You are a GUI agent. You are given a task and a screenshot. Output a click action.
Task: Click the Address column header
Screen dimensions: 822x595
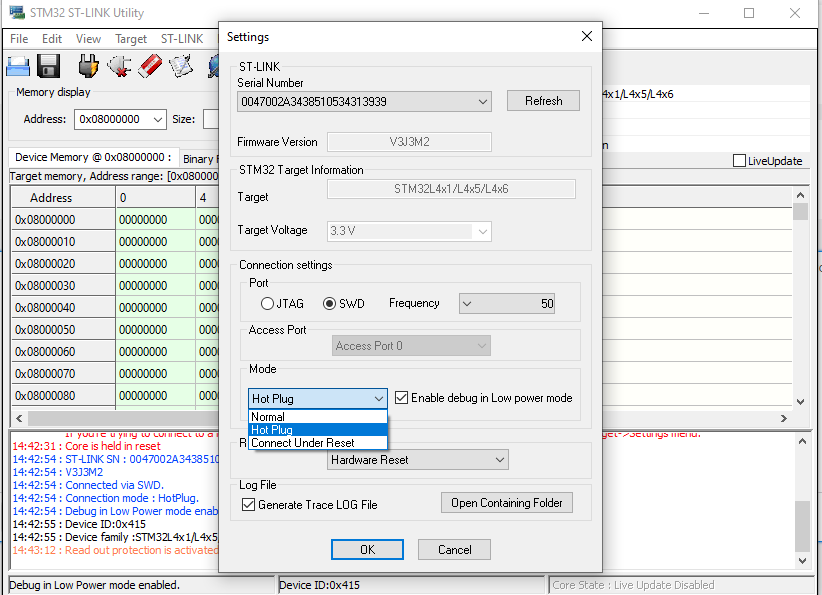pos(63,198)
